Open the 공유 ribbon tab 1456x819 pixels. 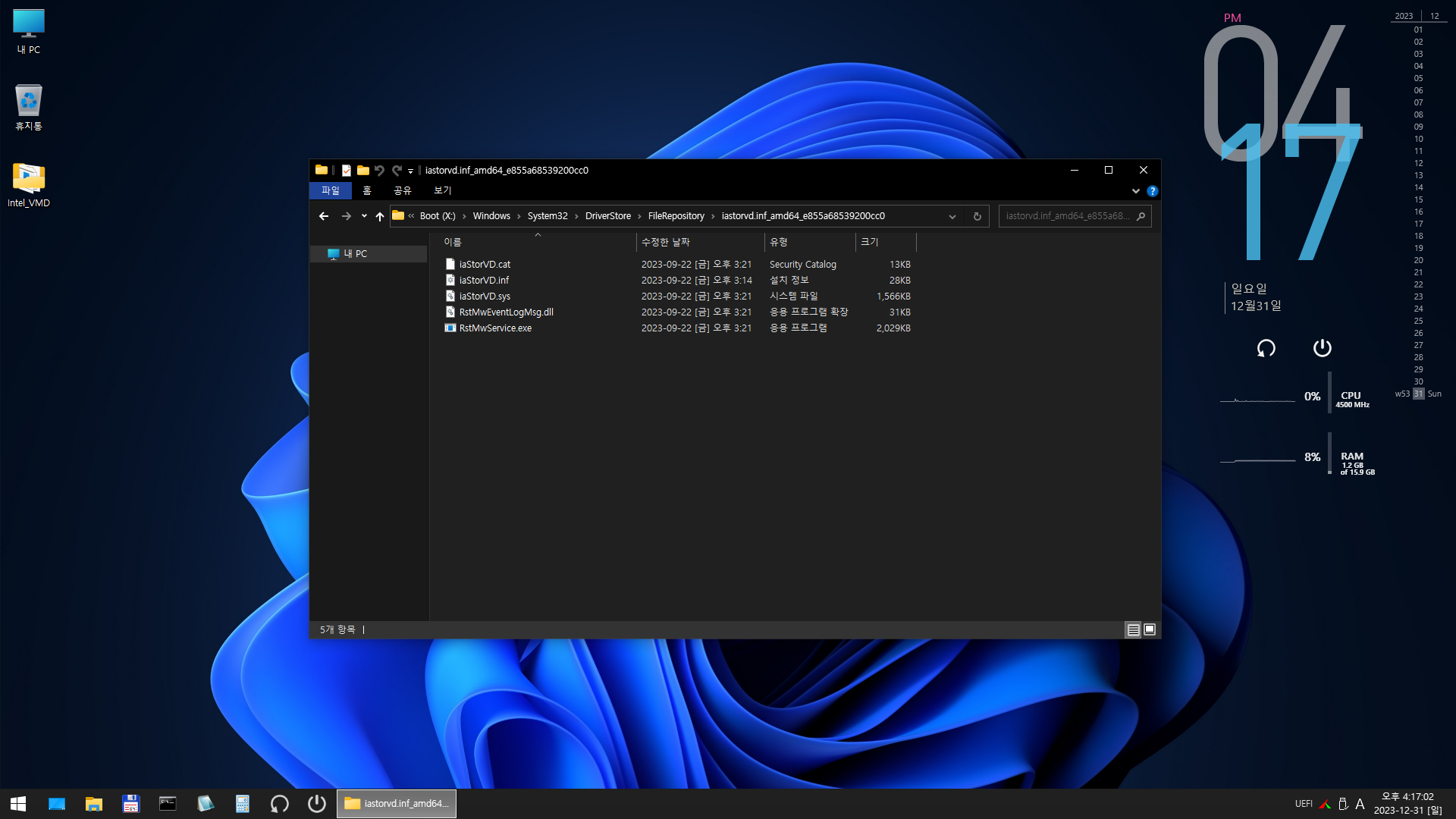[403, 190]
